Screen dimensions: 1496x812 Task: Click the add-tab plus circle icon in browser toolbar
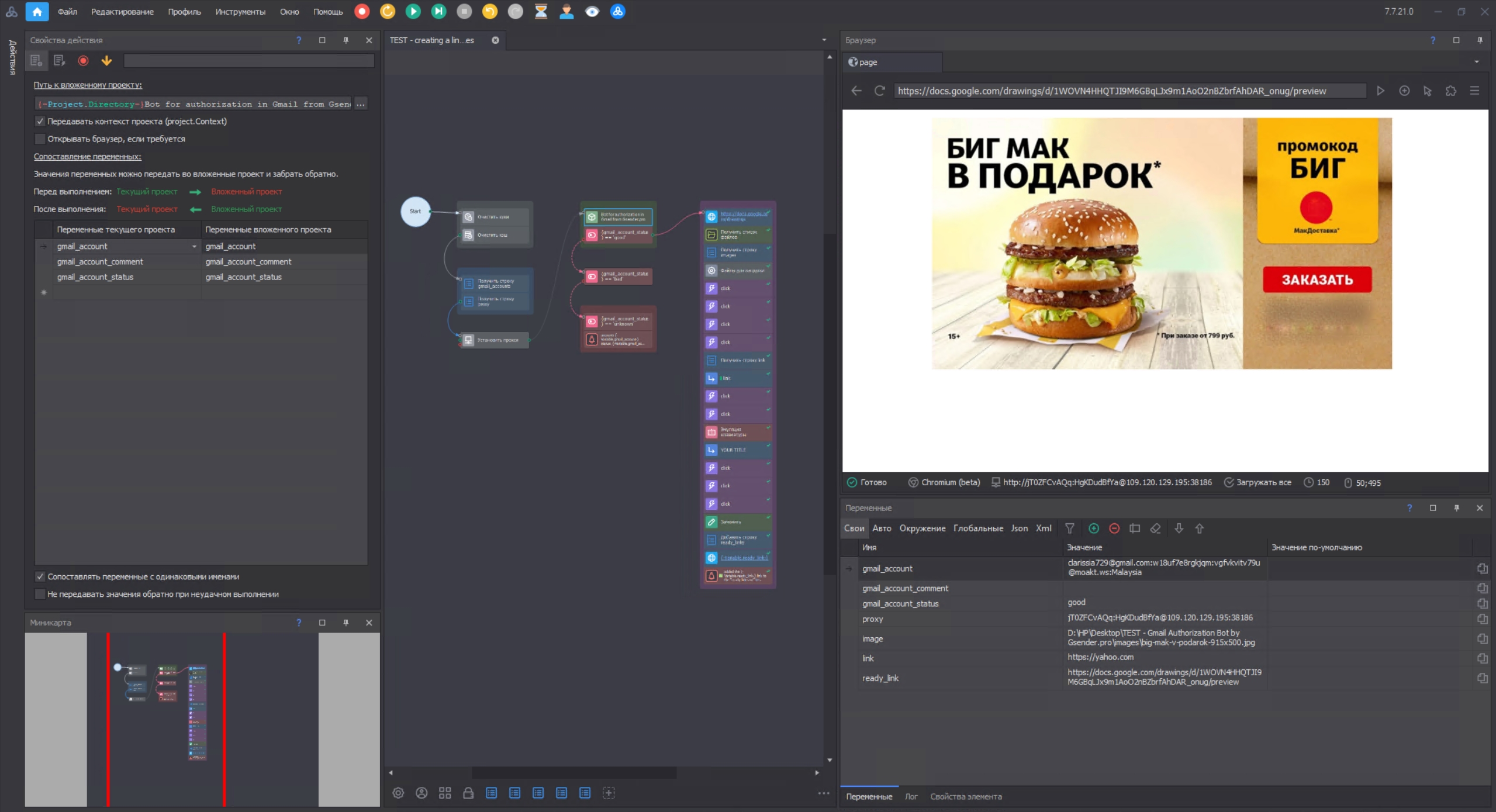coord(1404,91)
